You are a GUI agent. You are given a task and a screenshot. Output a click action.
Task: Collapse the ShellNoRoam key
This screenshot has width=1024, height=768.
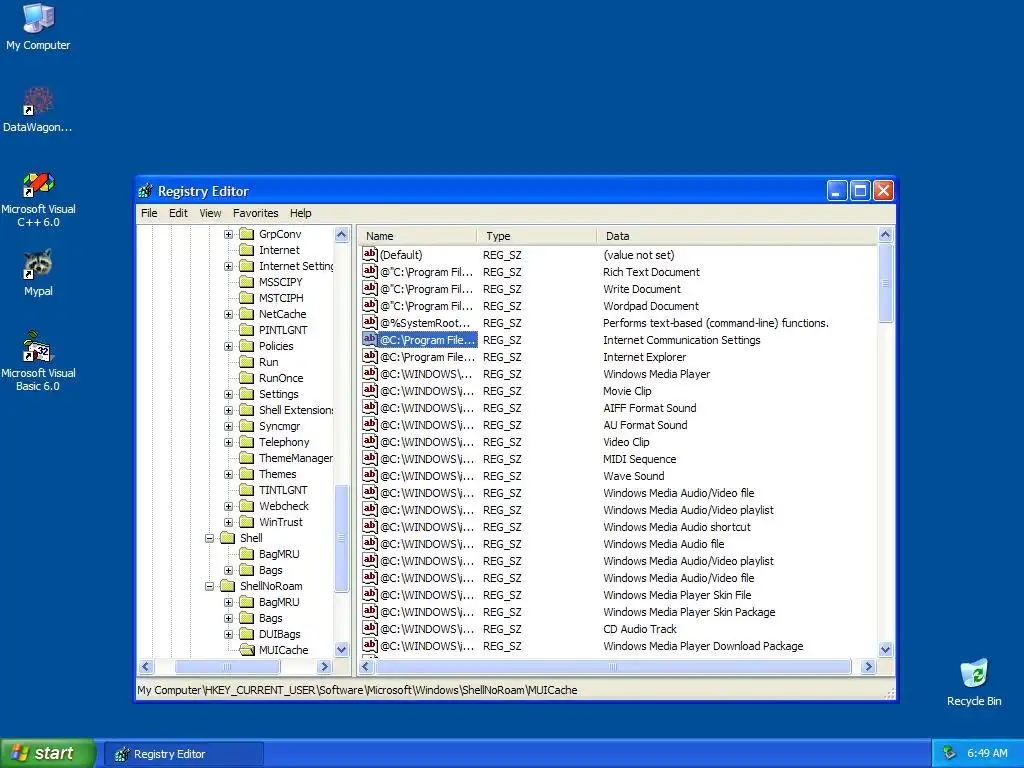click(x=209, y=586)
